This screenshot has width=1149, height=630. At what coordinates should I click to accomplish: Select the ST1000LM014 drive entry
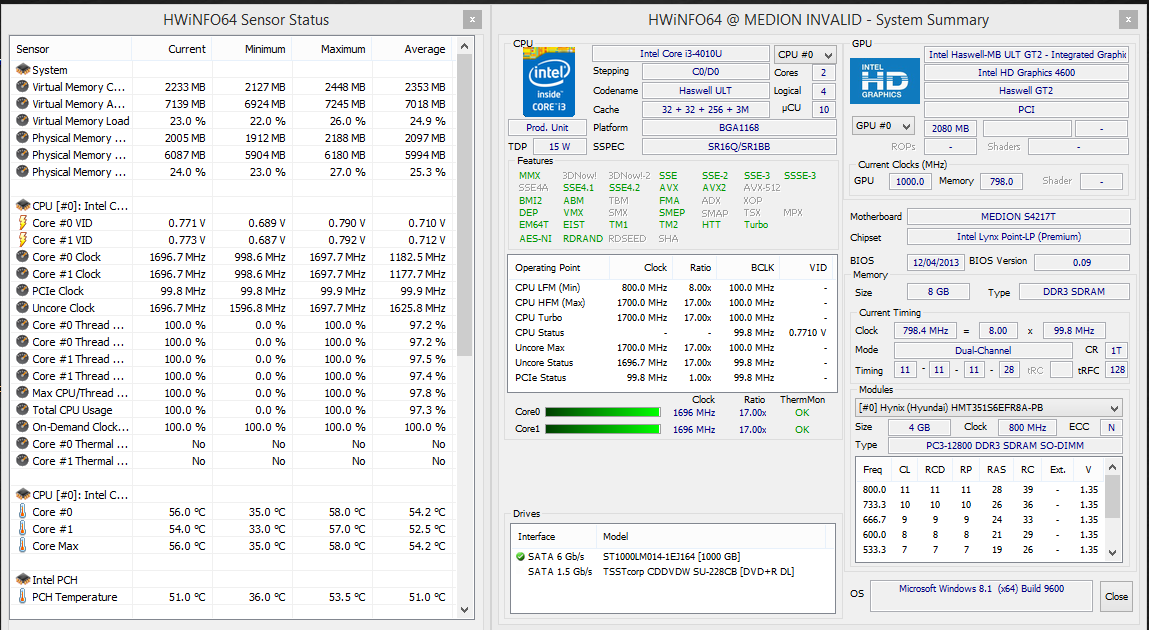pyautogui.click(x=671, y=557)
